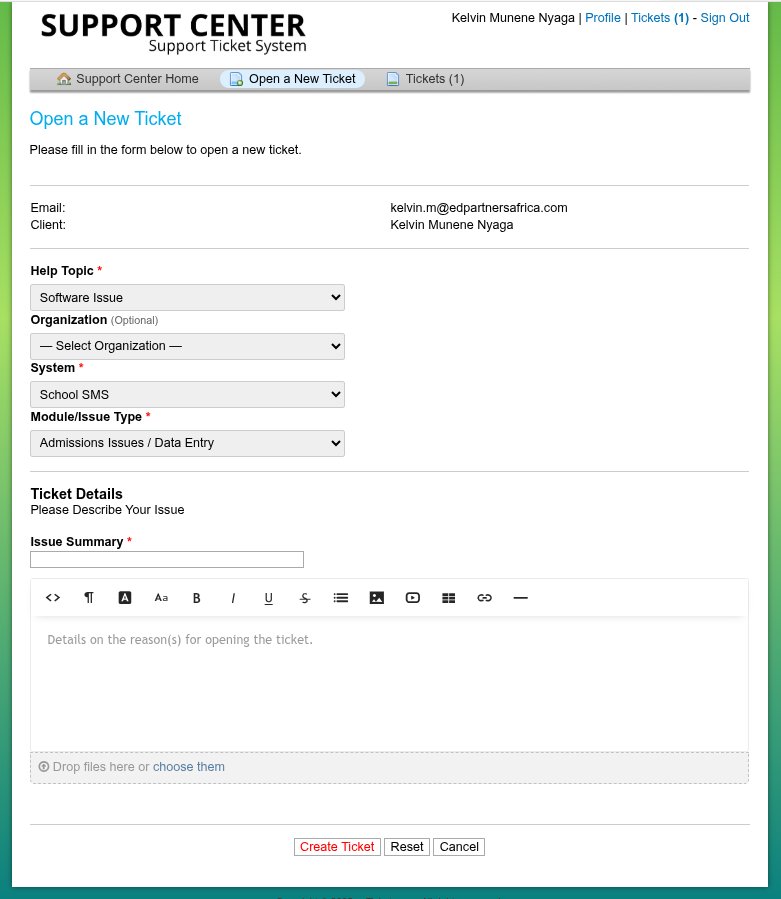The height and width of the screenshot is (899, 781).
Task: Click the 'Open a New Ticket' page heading
Action: 106,119
